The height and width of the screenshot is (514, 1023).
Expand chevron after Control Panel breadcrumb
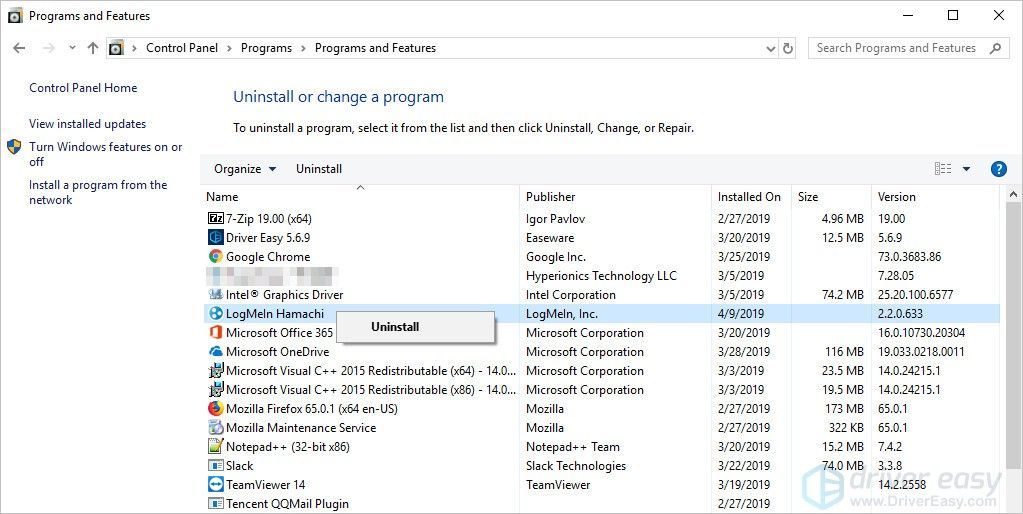point(230,48)
